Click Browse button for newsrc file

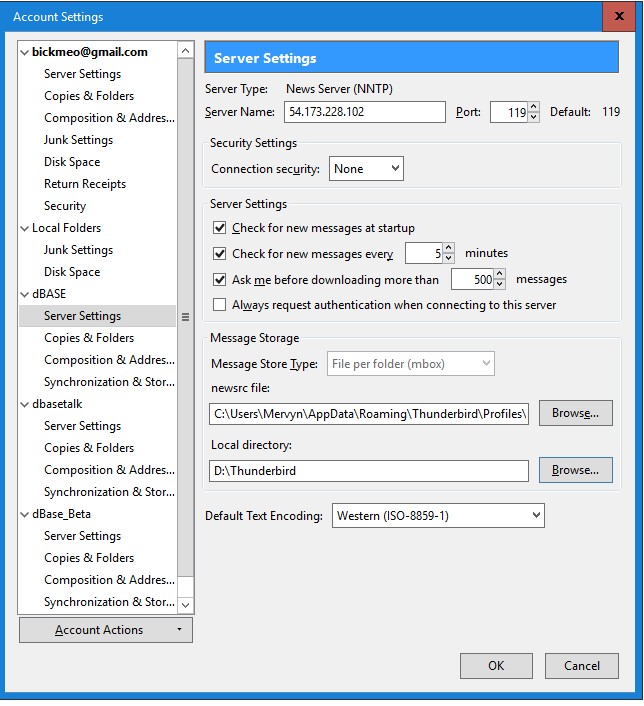point(575,413)
